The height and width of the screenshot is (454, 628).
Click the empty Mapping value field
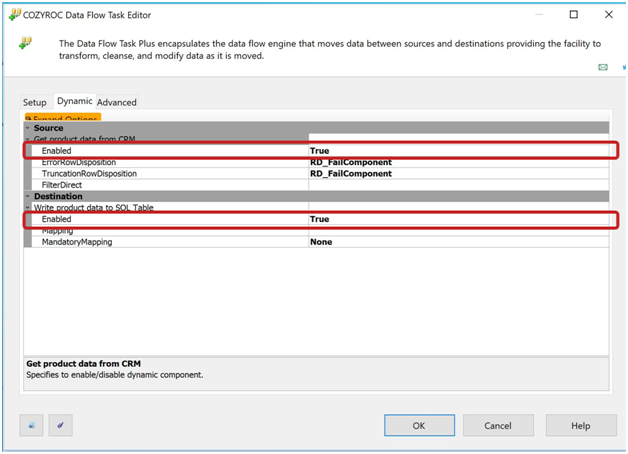[459, 231]
